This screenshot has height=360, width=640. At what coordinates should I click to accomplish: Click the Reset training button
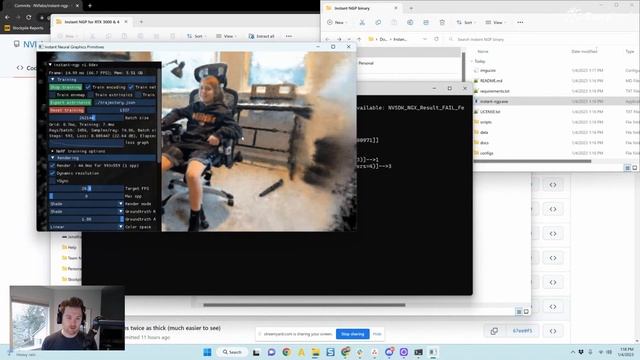(67, 110)
